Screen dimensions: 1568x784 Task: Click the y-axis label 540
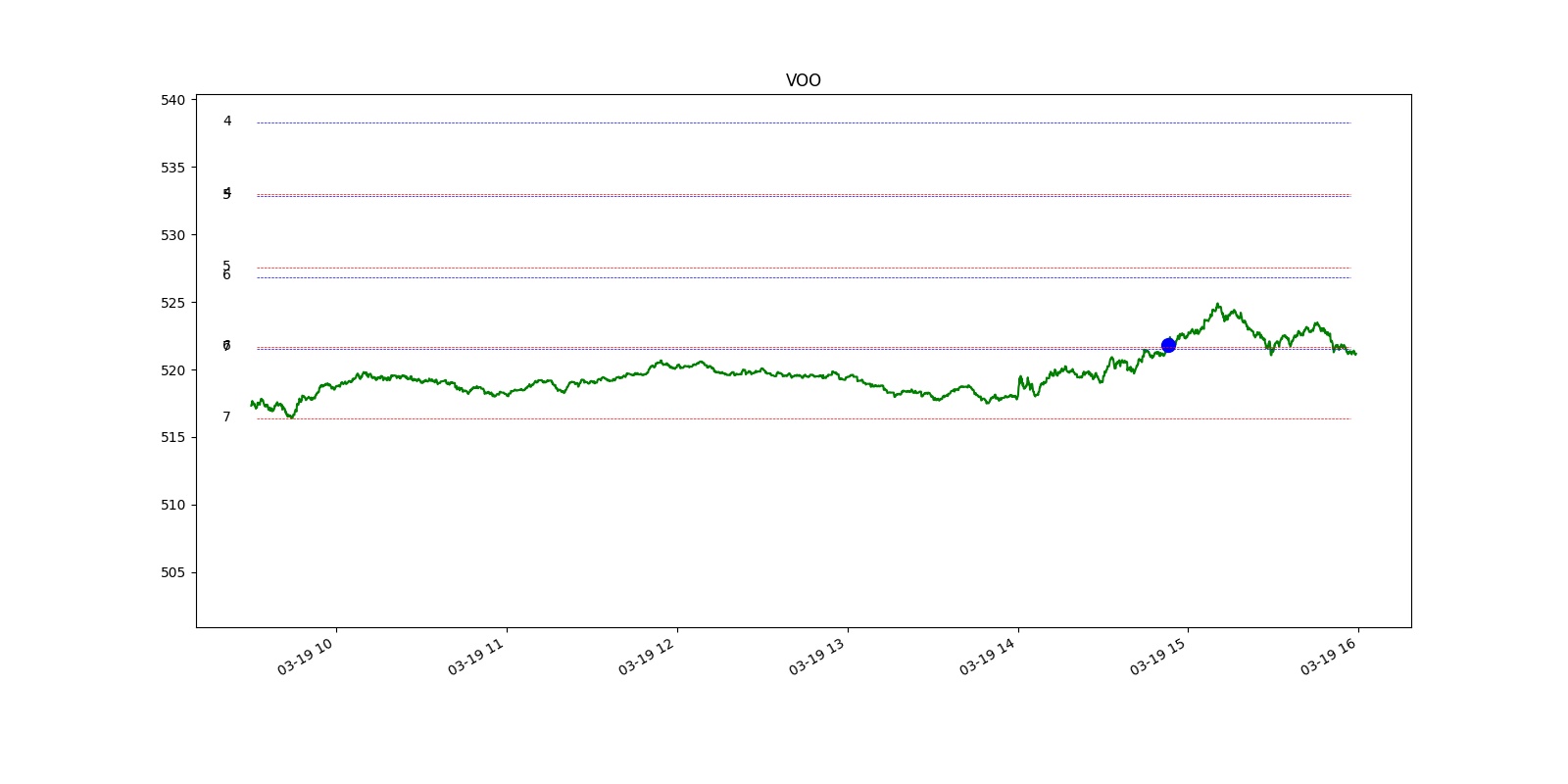[172, 100]
